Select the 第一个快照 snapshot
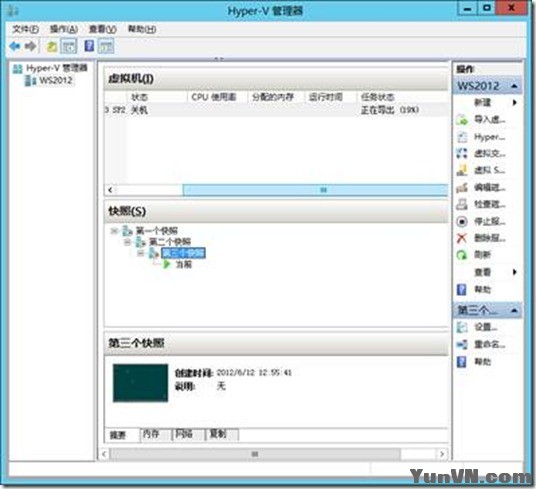This screenshot has width=536, height=489. click(x=157, y=231)
